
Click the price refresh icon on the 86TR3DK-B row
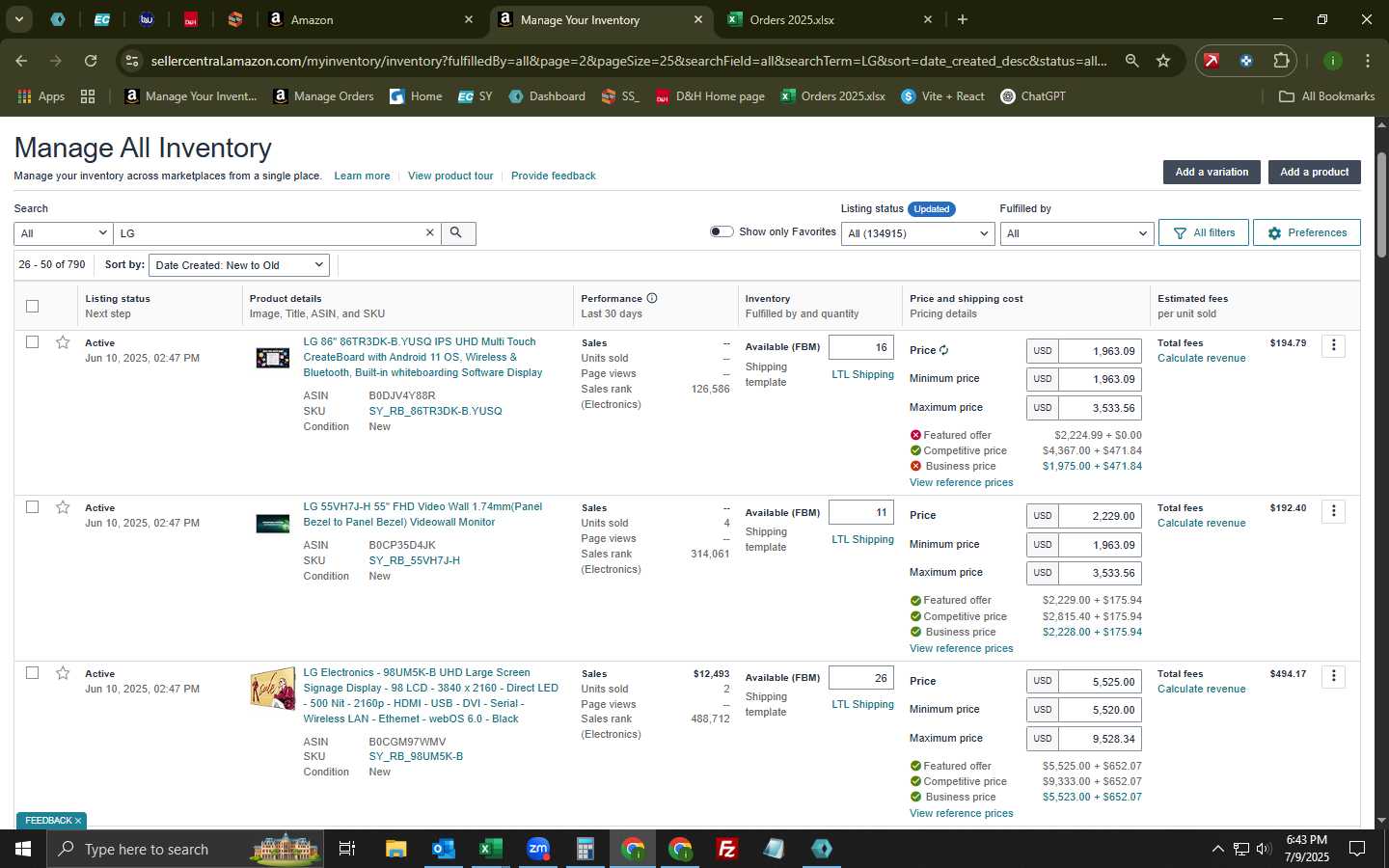pyautogui.click(x=944, y=350)
